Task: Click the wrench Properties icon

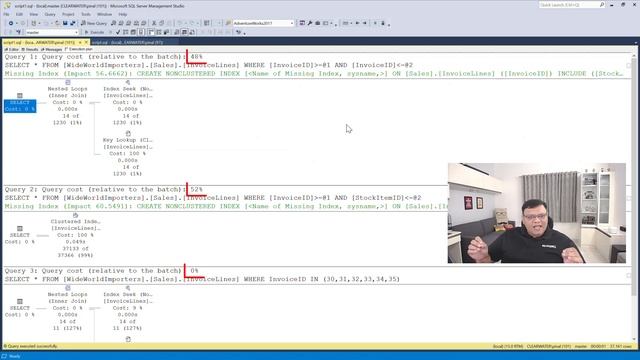Action: [x=310, y=23]
